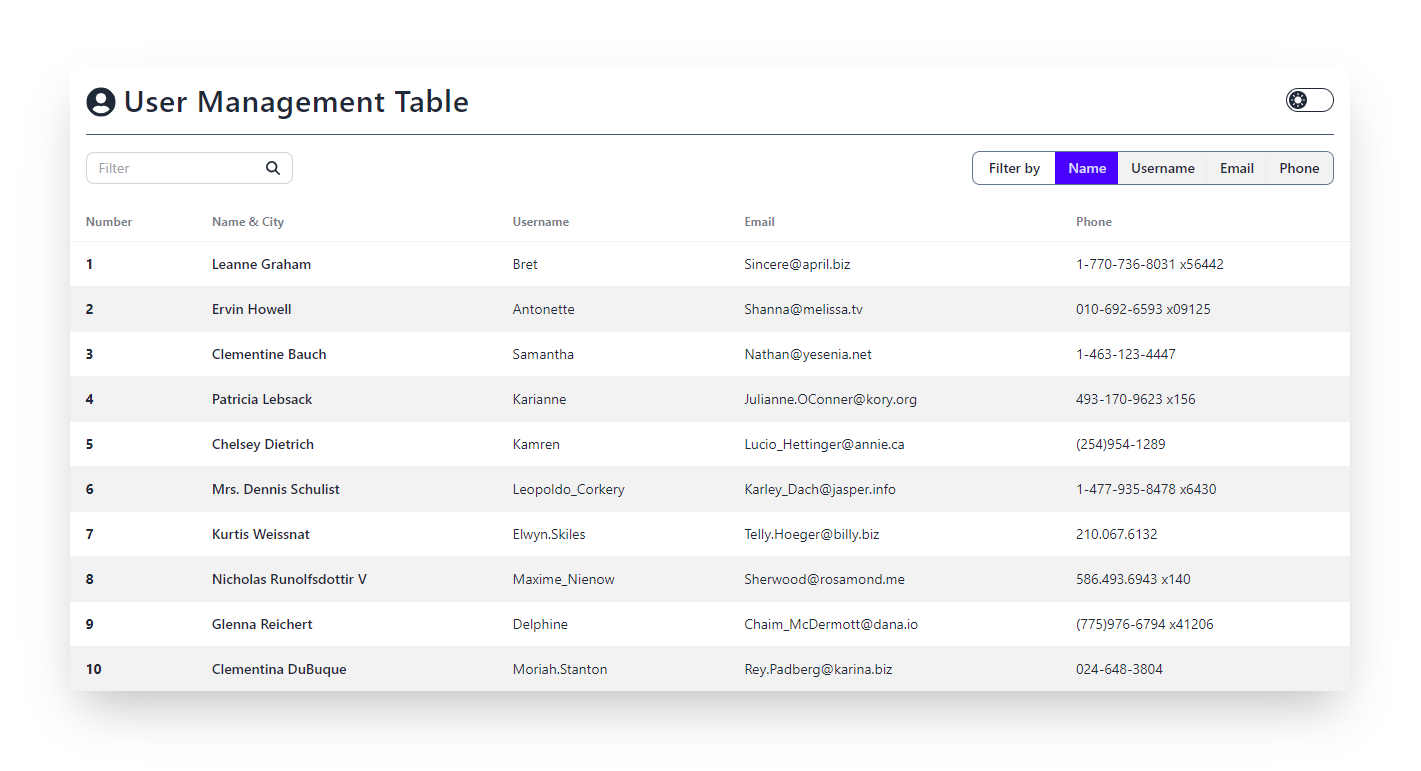Click the email Chaim_McDermott@dana.io
The height and width of the screenshot is (771, 1421).
point(831,624)
